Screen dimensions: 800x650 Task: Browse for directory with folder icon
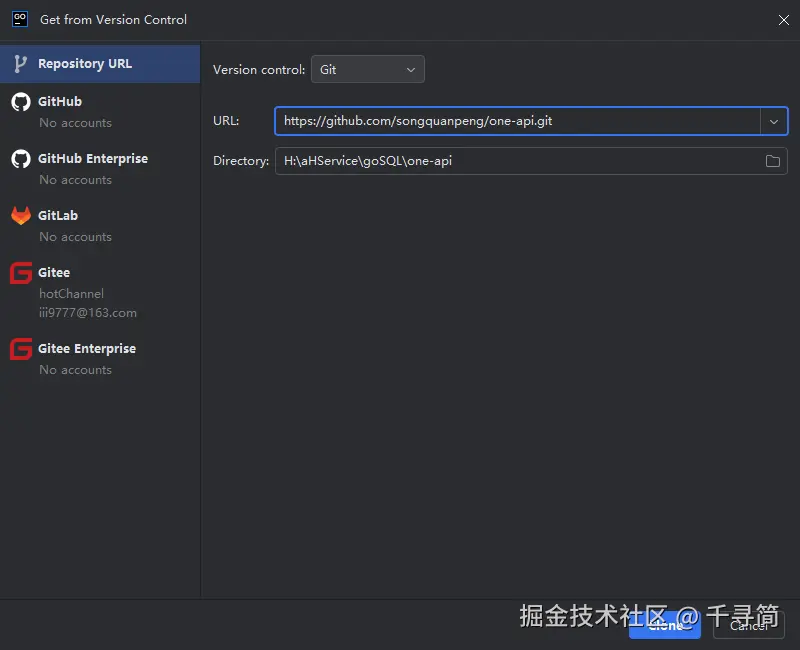pyautogui.click(x=772, y=161)
